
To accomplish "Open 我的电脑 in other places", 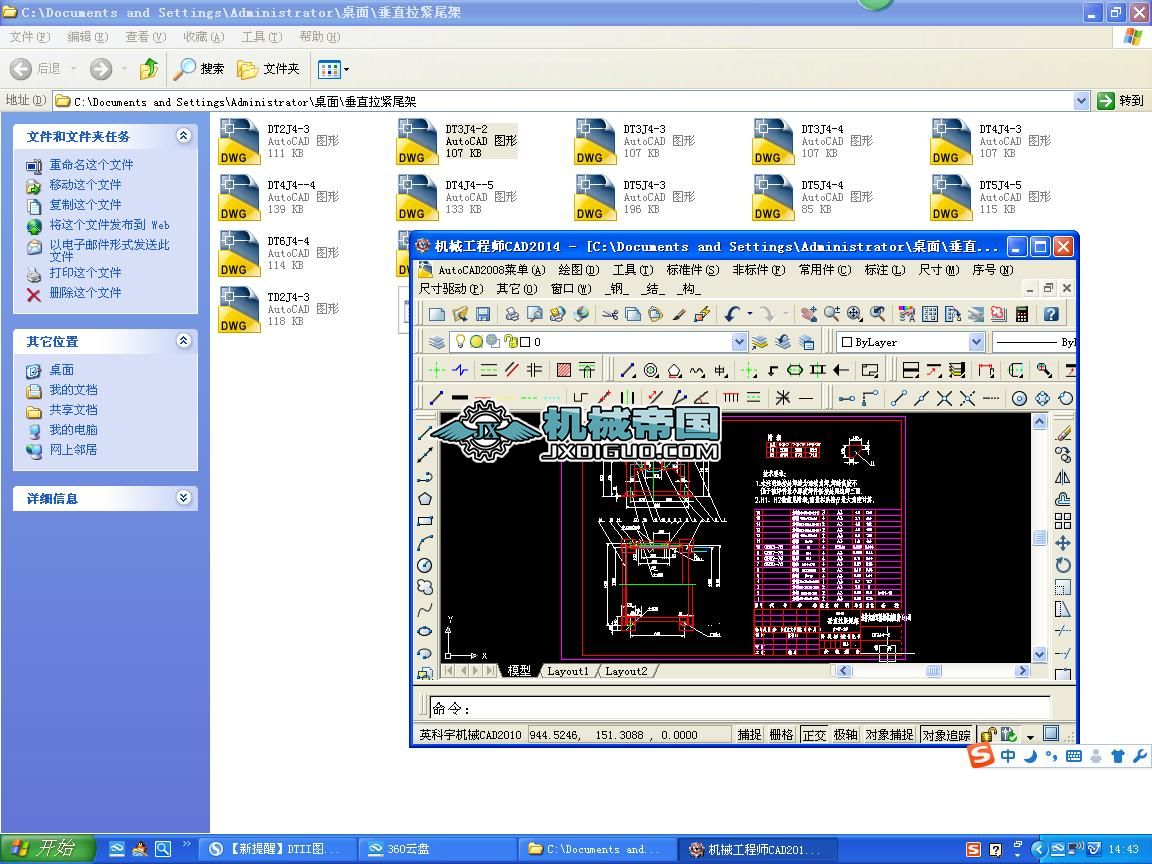I will pos(73,430).
